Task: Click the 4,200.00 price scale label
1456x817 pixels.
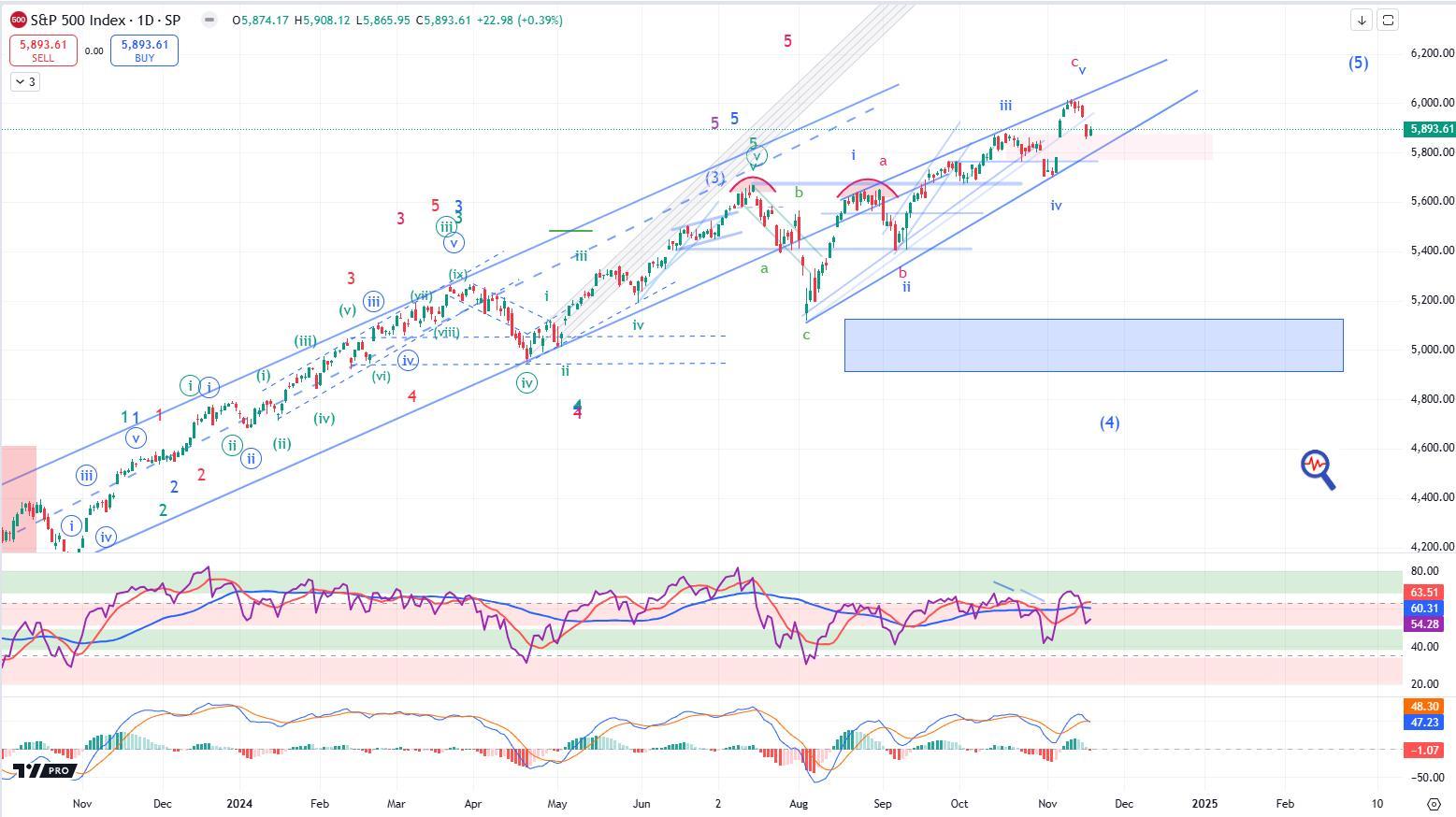Action: click(x=1432, y=547)
